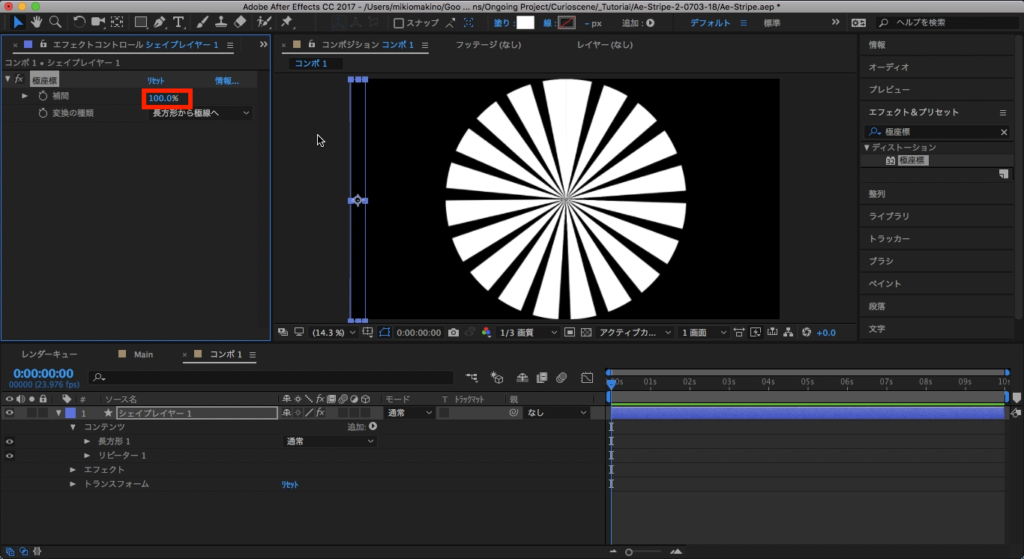This screenshot has width=1024, height=559.
Task: Open the レンダーキュー tab
Action: pos(50,354)
